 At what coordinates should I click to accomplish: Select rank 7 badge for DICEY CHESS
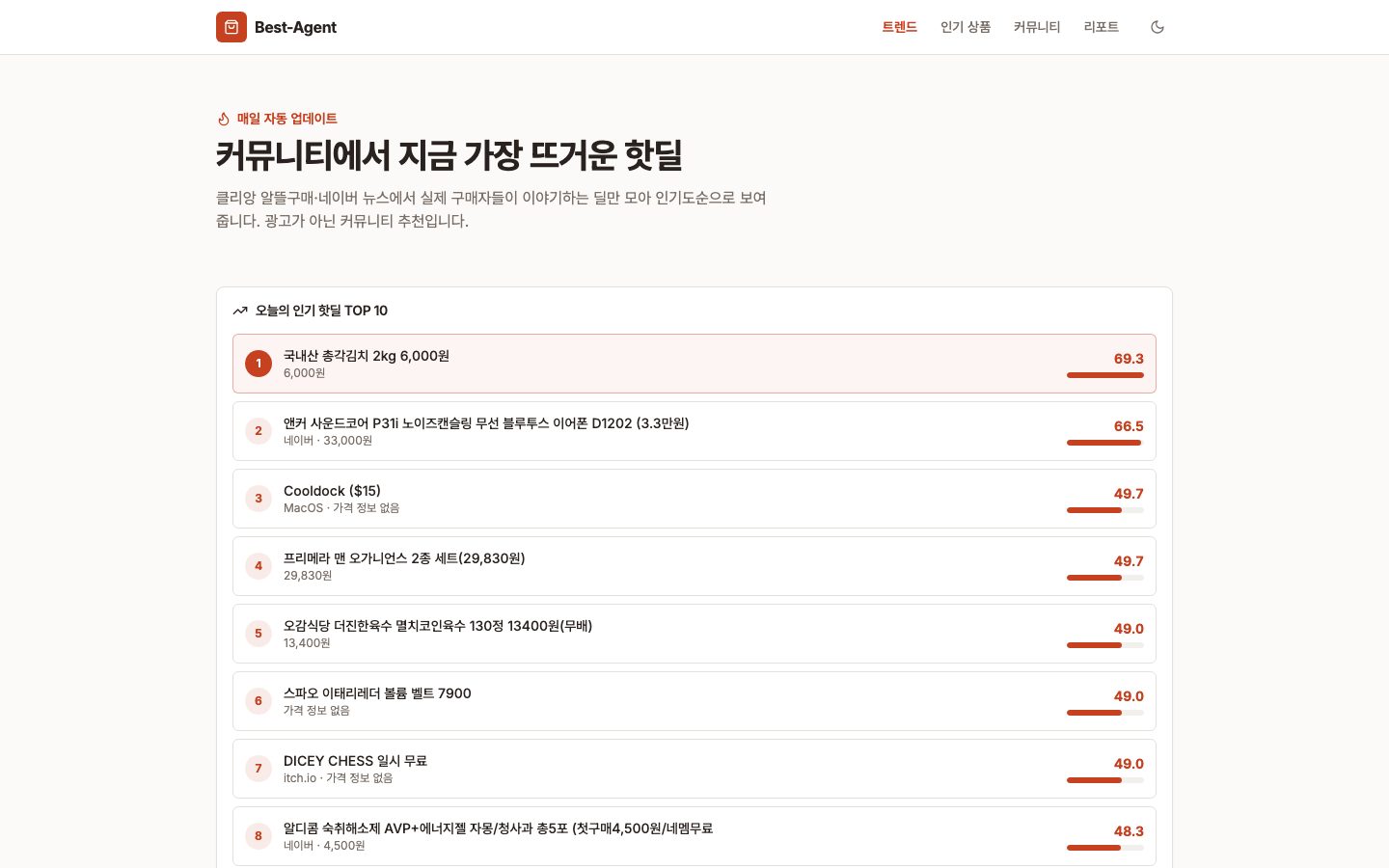click(x=259, y=769)
